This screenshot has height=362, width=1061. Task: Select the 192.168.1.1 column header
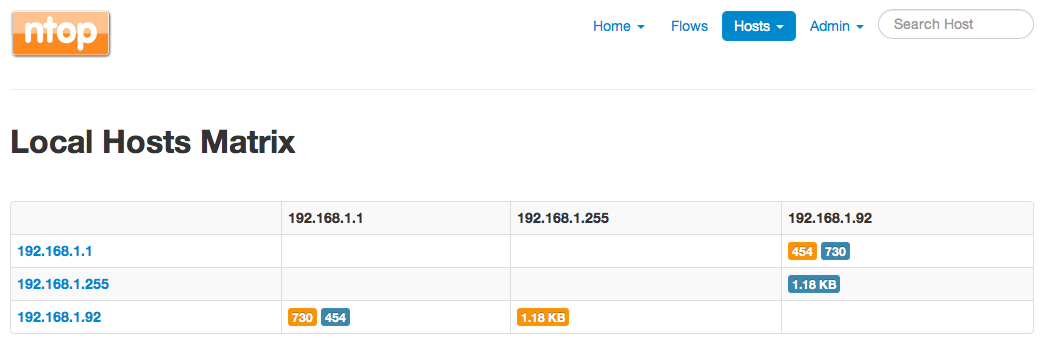tap(326, 218)
